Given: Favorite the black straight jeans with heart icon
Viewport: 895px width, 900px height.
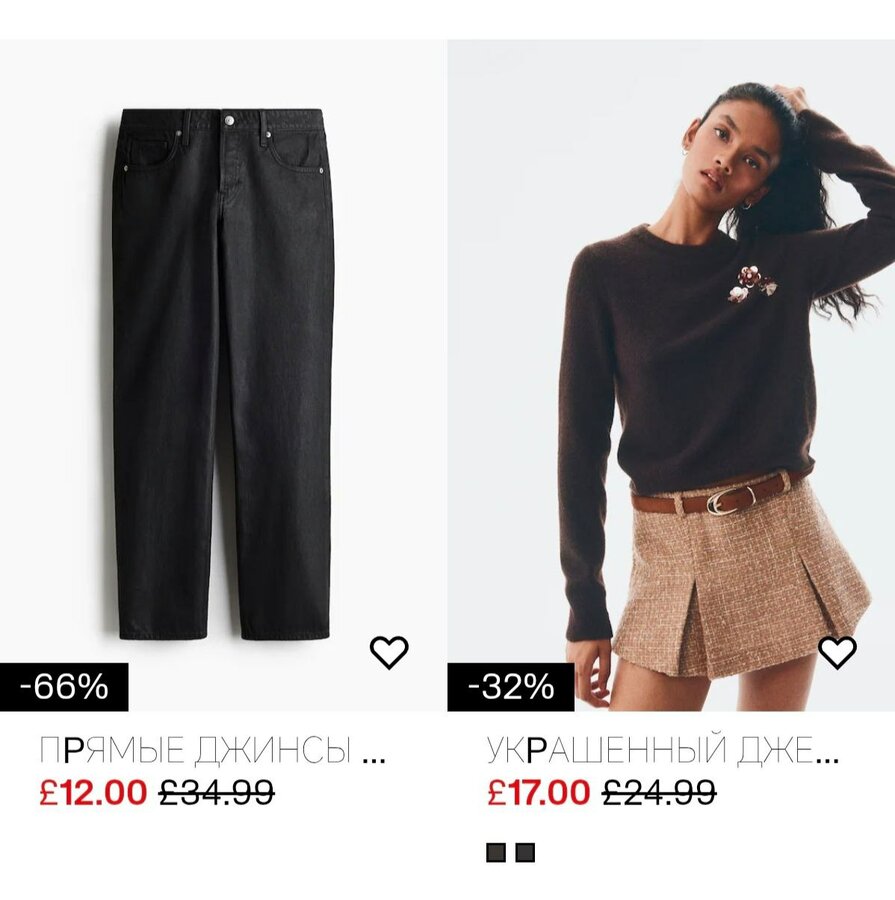Looking at the screenshot, I should click(389, 652).
